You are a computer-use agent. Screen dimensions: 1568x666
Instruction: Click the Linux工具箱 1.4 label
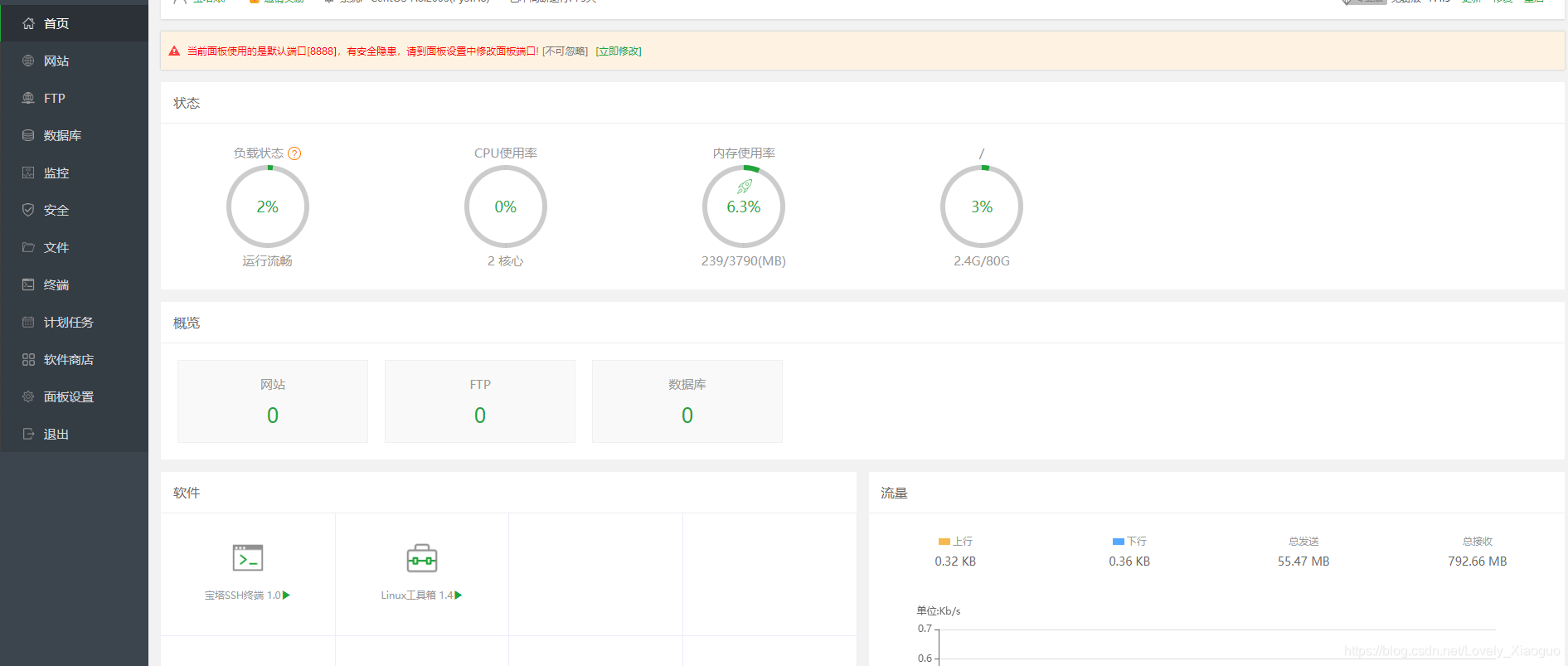click(417, 596)
